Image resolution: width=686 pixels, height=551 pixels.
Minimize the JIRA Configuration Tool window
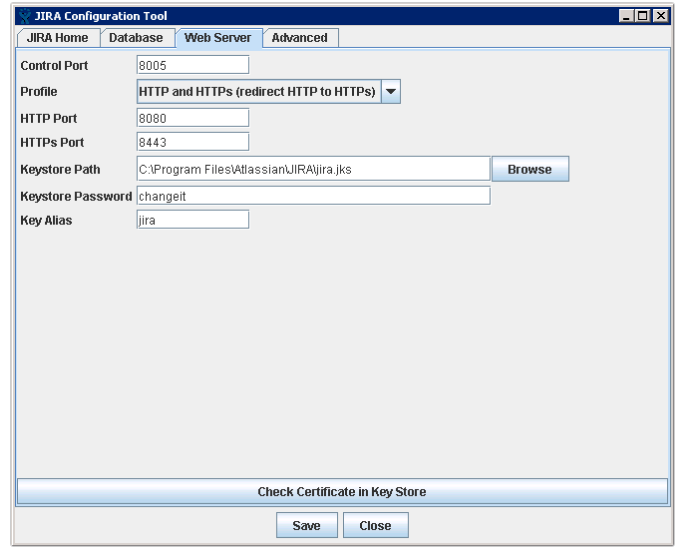coord(626,16)
